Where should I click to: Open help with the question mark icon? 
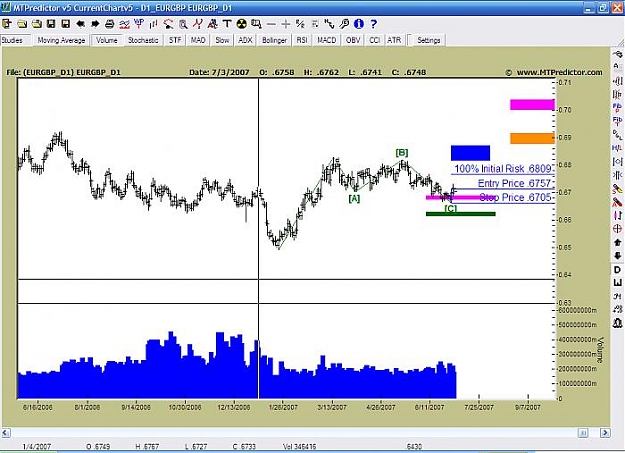click(x=373, y=24)
